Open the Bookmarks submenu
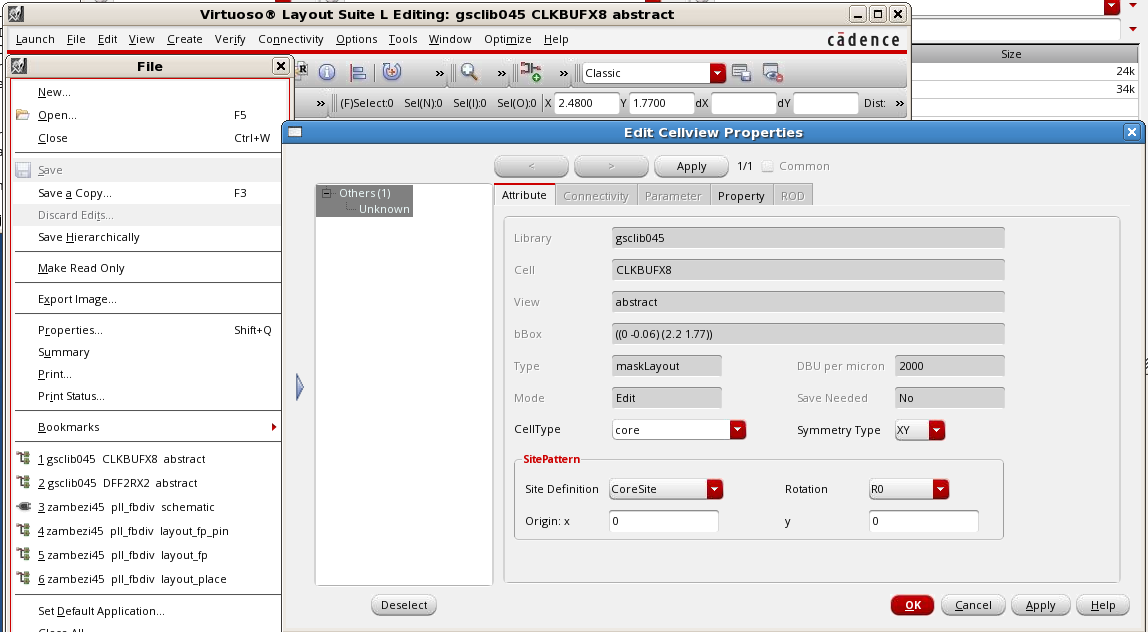 (x=69, y=427)
